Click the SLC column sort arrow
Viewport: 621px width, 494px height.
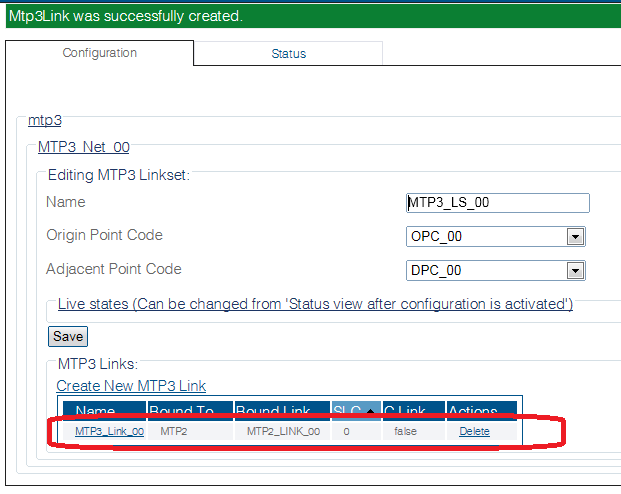[369, 411]
